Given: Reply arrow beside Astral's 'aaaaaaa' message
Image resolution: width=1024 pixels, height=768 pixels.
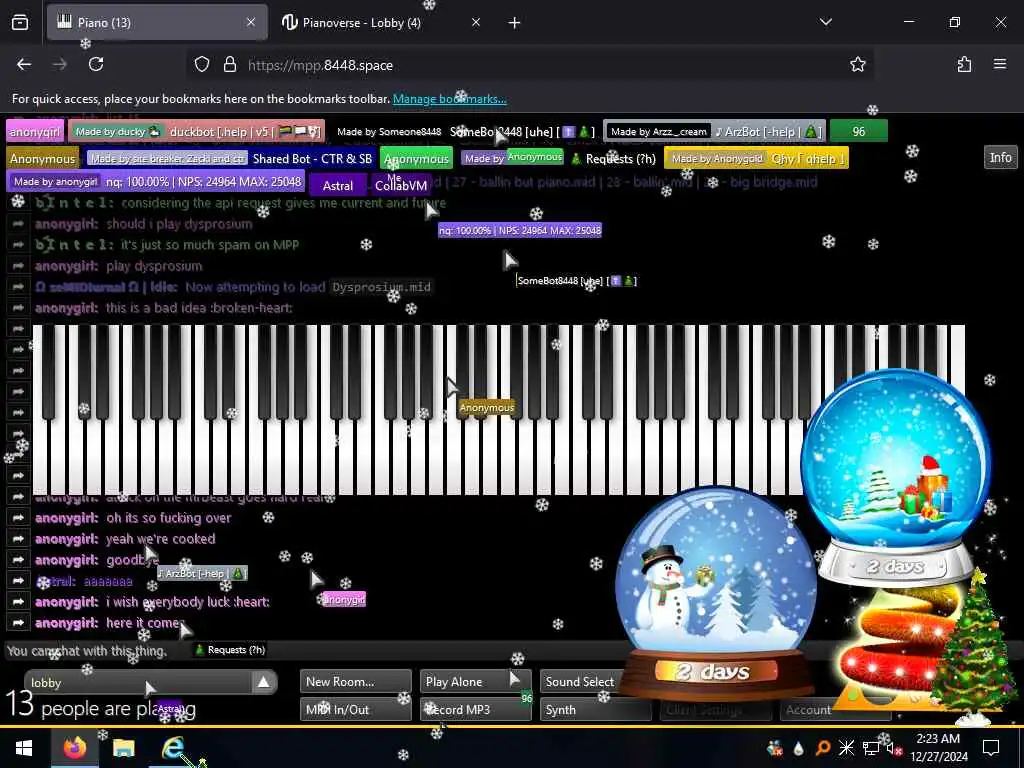Looking at the screenshot, I should tap(18, 581).
